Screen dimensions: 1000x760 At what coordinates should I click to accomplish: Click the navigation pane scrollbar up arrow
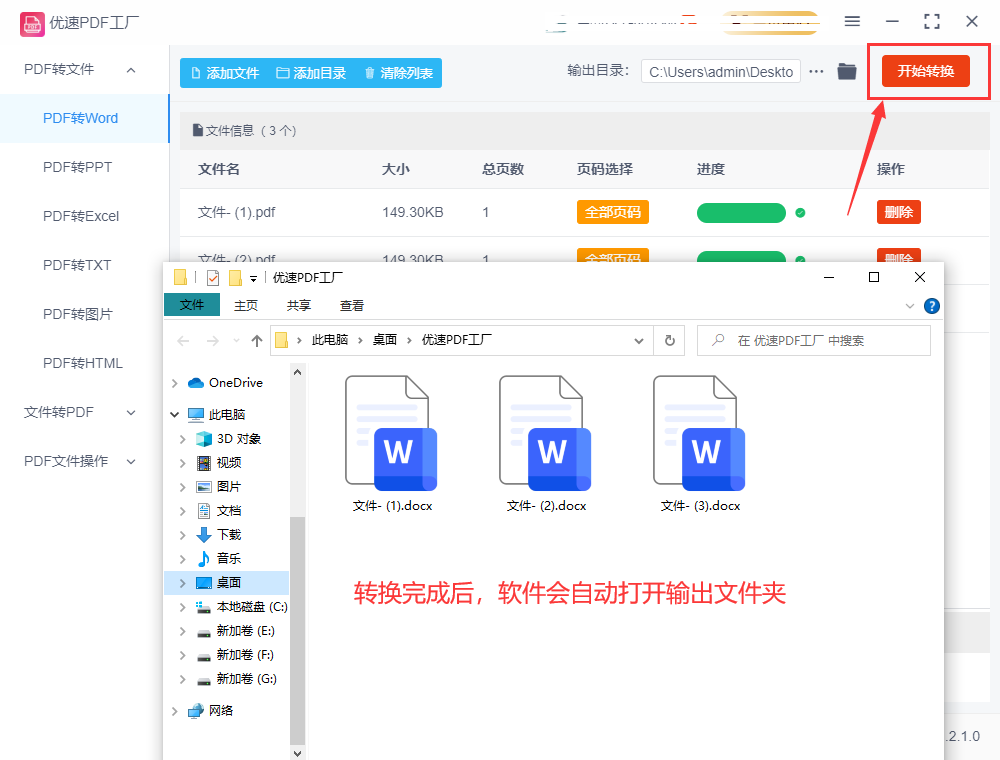(297, 372)
